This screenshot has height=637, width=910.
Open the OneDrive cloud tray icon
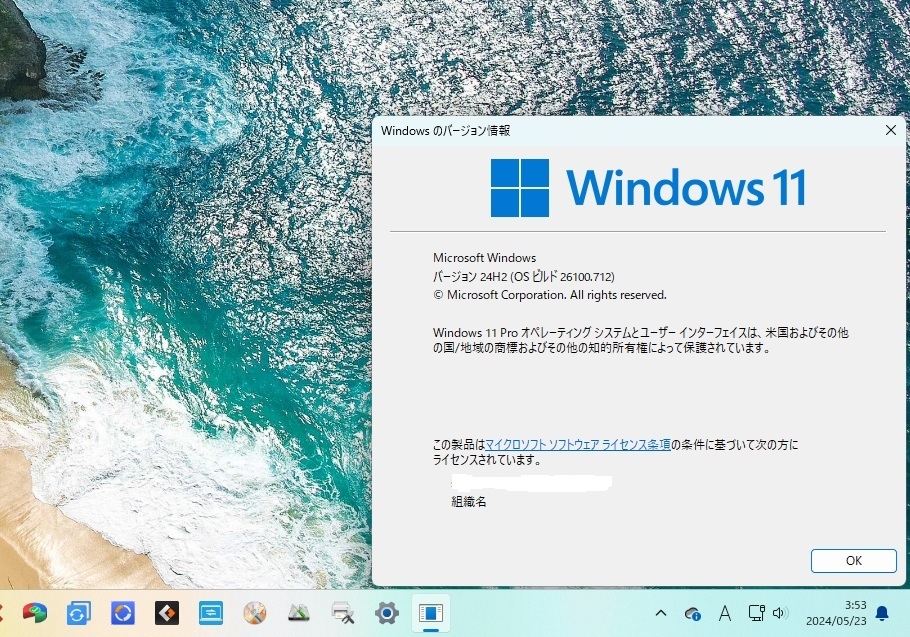pyautogui.click(x=692, y=613)
